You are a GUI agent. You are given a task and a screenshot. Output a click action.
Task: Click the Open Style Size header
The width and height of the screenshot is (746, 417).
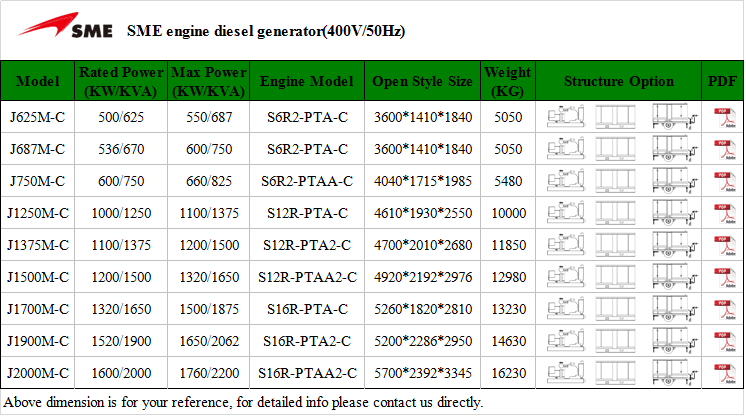pyautogui.click(x=422, y=81)
